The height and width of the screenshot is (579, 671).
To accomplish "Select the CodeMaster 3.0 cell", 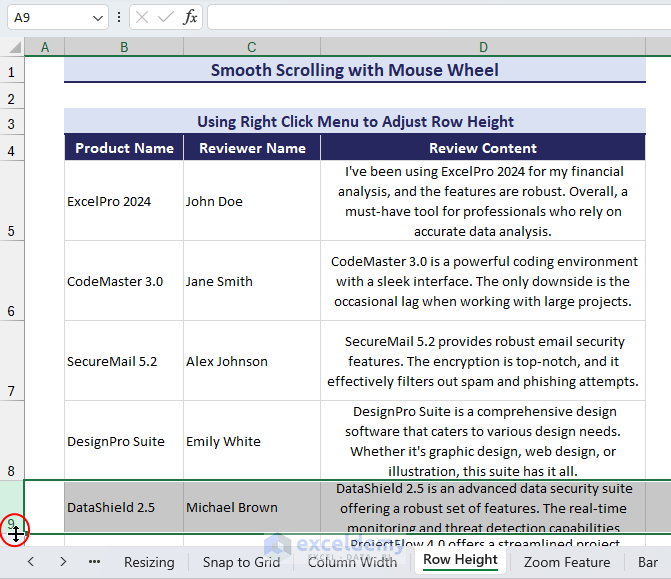I will tap(124, 281).
